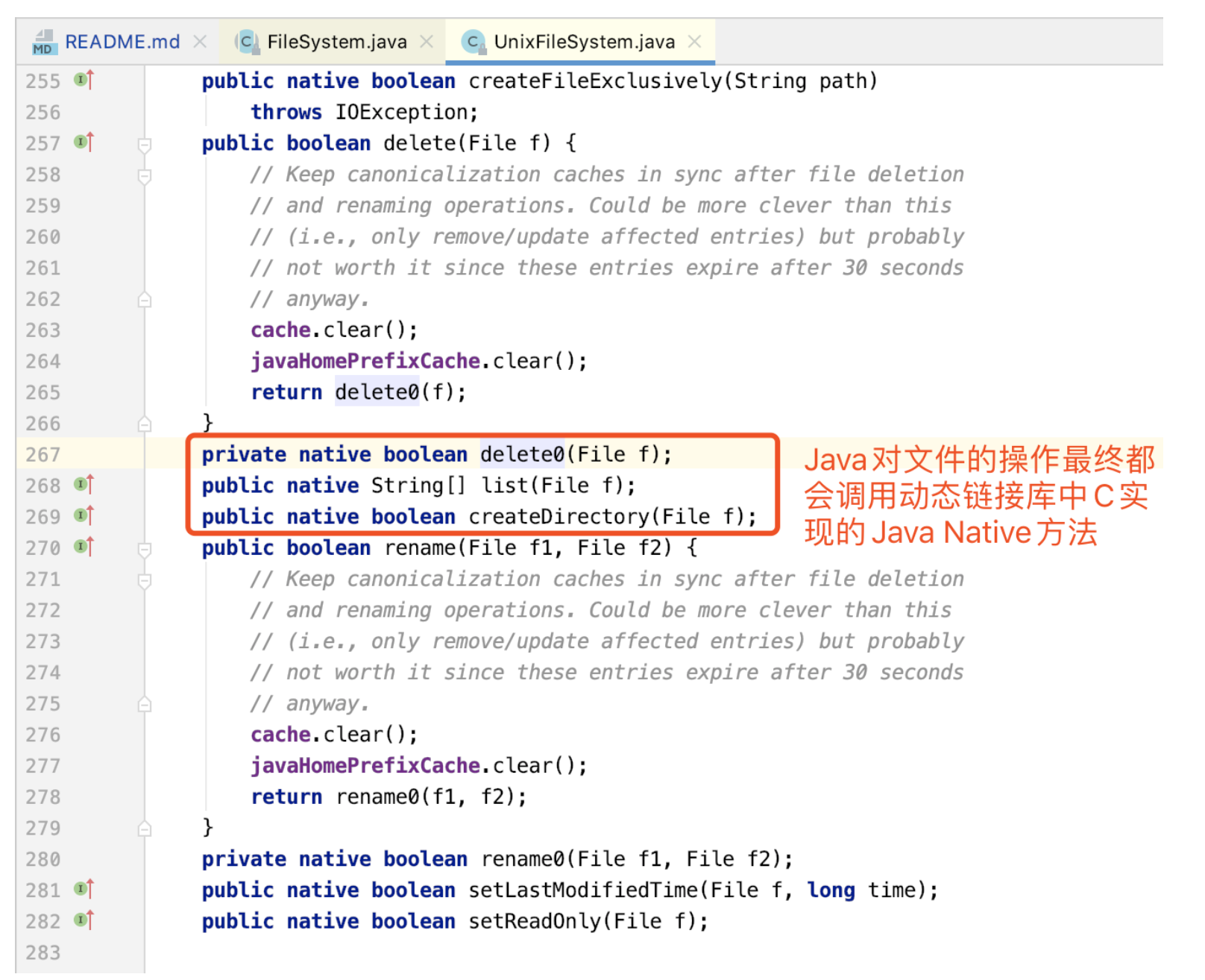Collapse the delete method at line 257

(145, 144)
